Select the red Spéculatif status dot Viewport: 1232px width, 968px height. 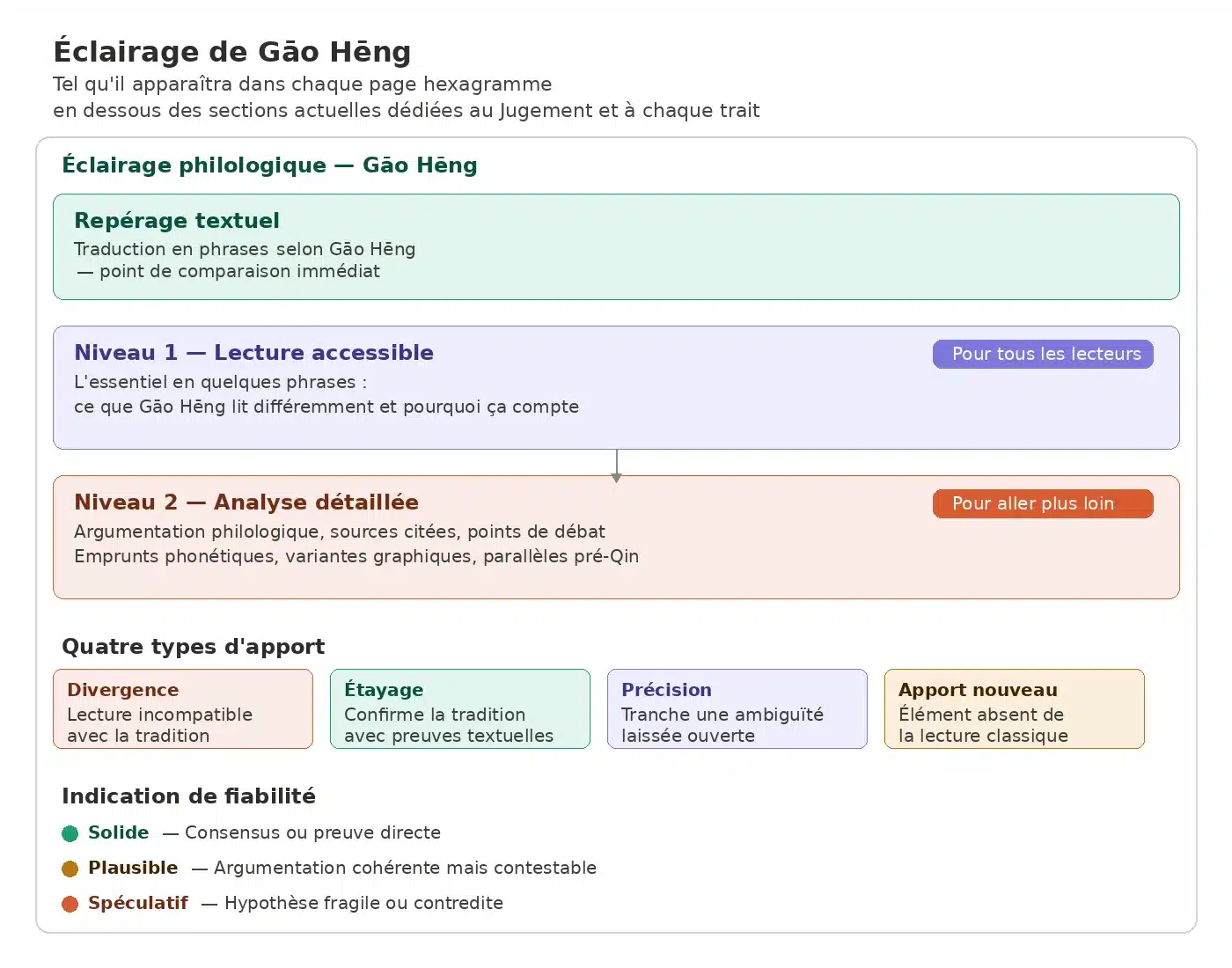pos(70,903)
